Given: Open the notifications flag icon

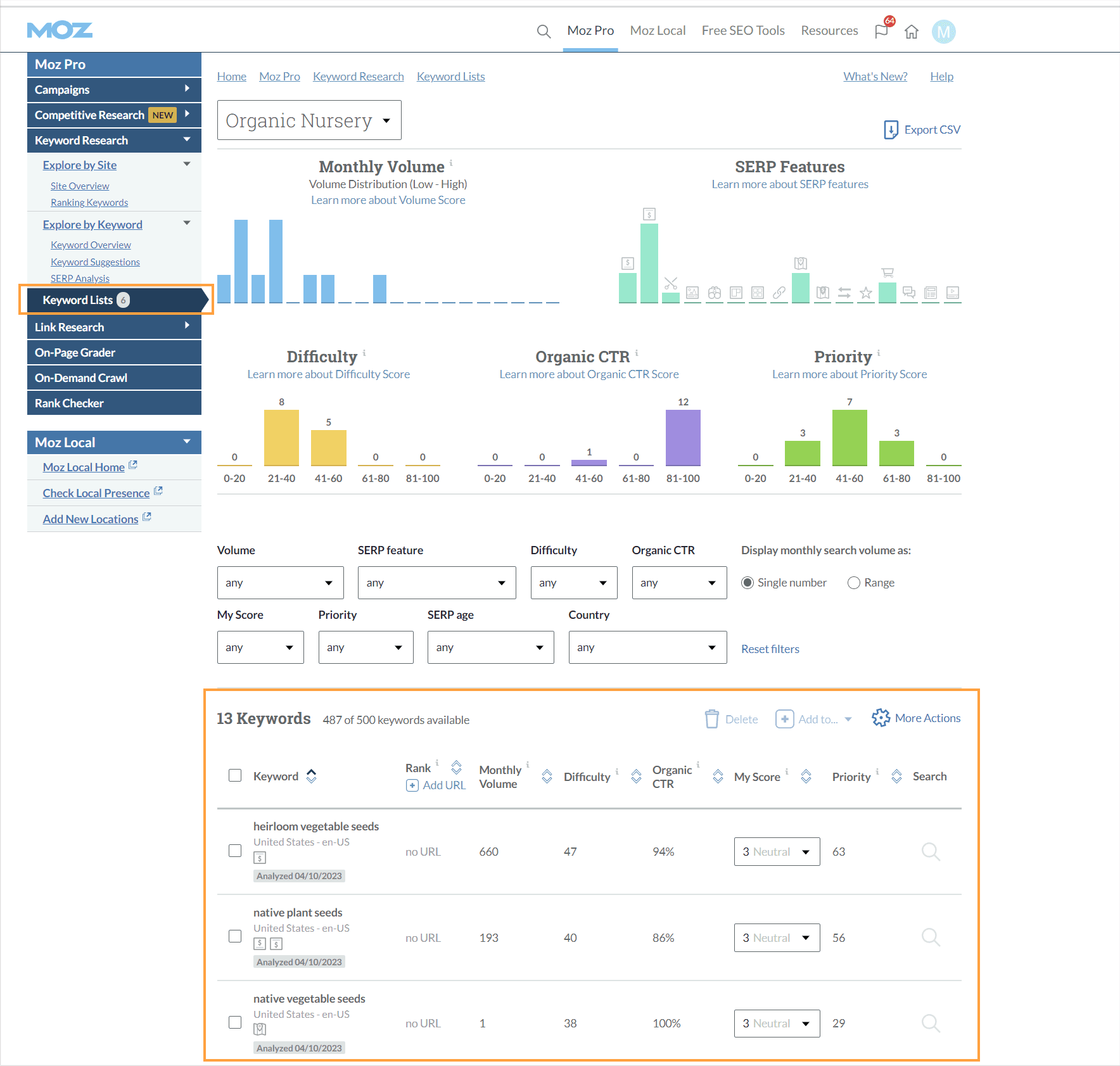Looking at the screenshot, I should click(x=881, y=31).
